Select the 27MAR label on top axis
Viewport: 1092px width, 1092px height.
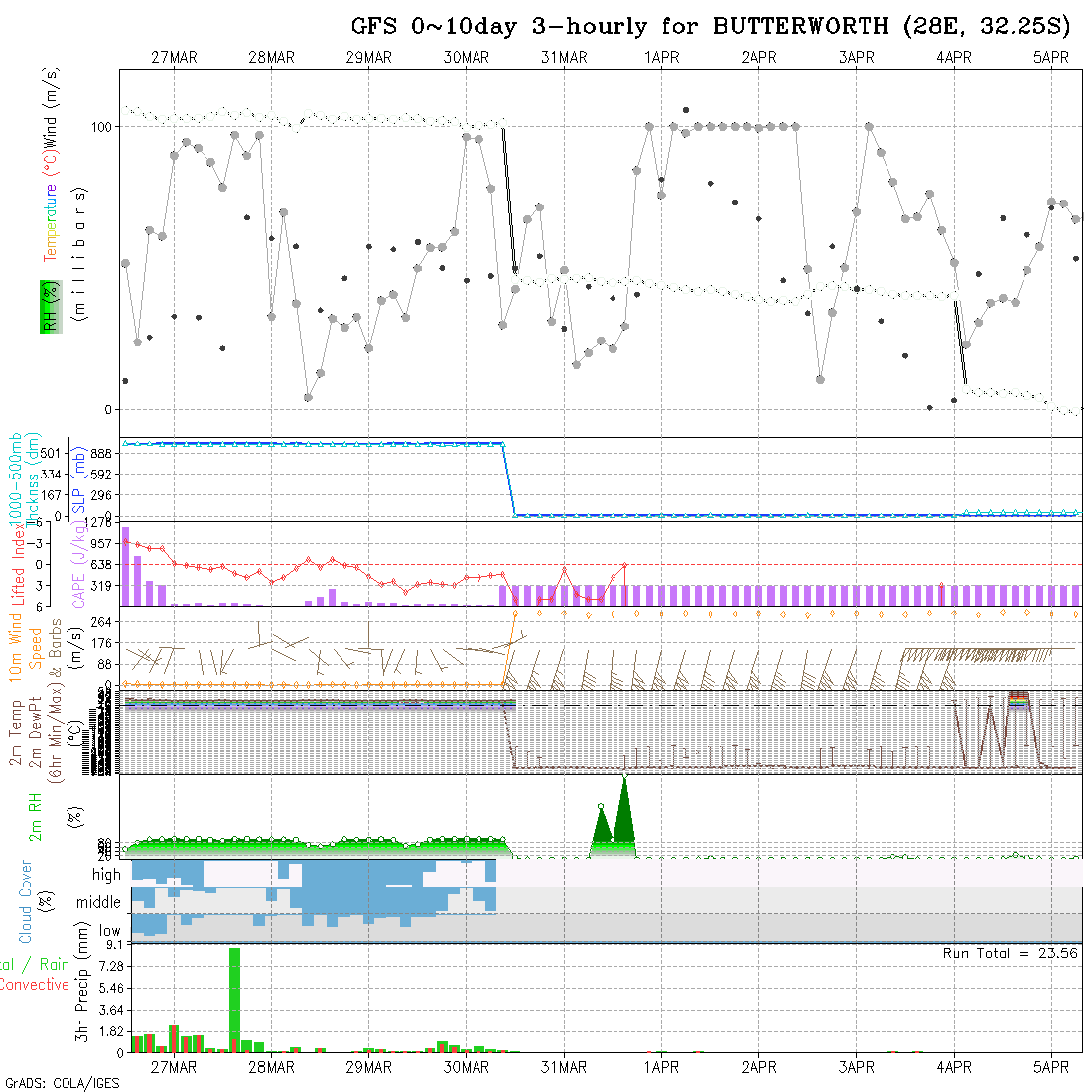[174, 58]
